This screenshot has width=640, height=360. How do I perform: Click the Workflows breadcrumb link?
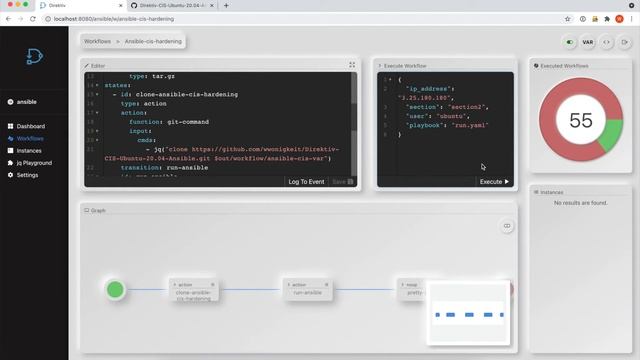(97, 41)
